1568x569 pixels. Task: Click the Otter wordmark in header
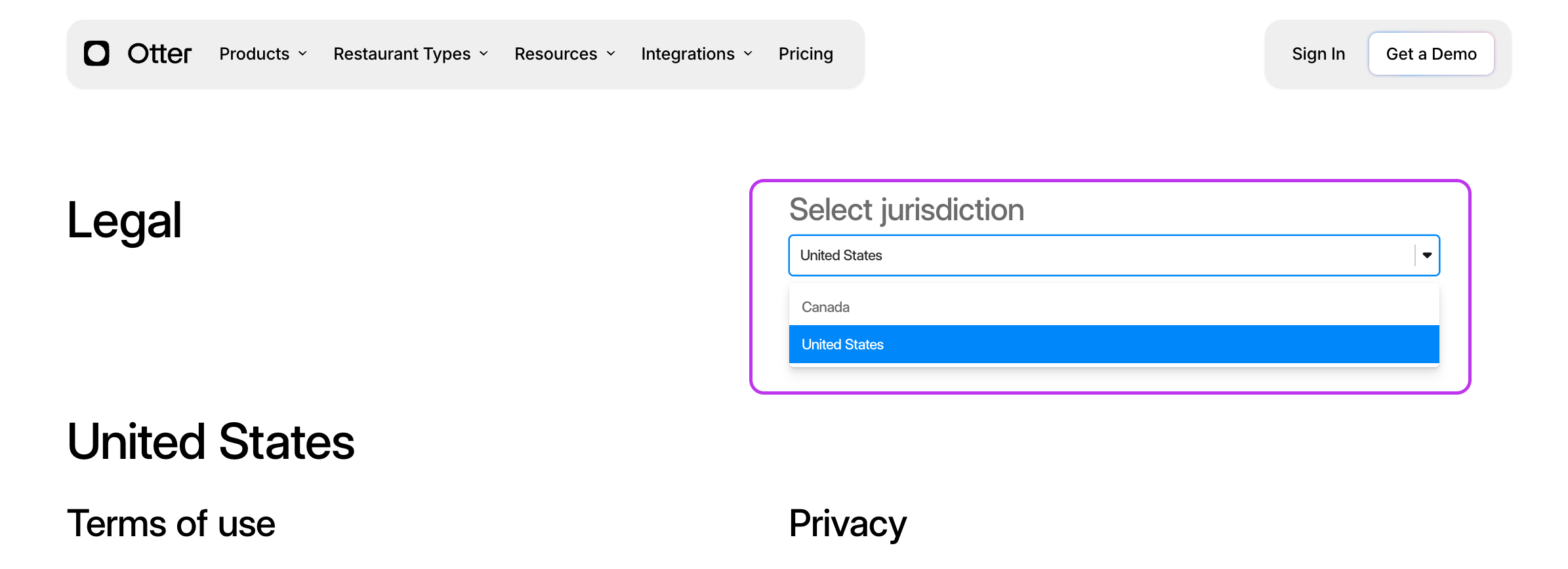point(159,54)
